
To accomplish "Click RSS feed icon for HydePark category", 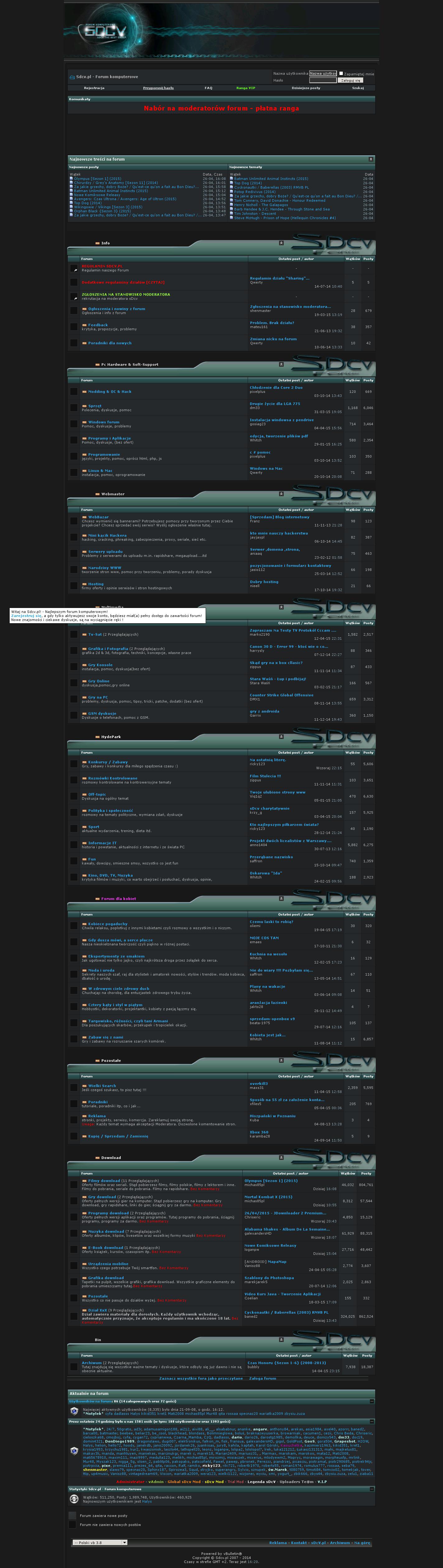I will [97, 737].
